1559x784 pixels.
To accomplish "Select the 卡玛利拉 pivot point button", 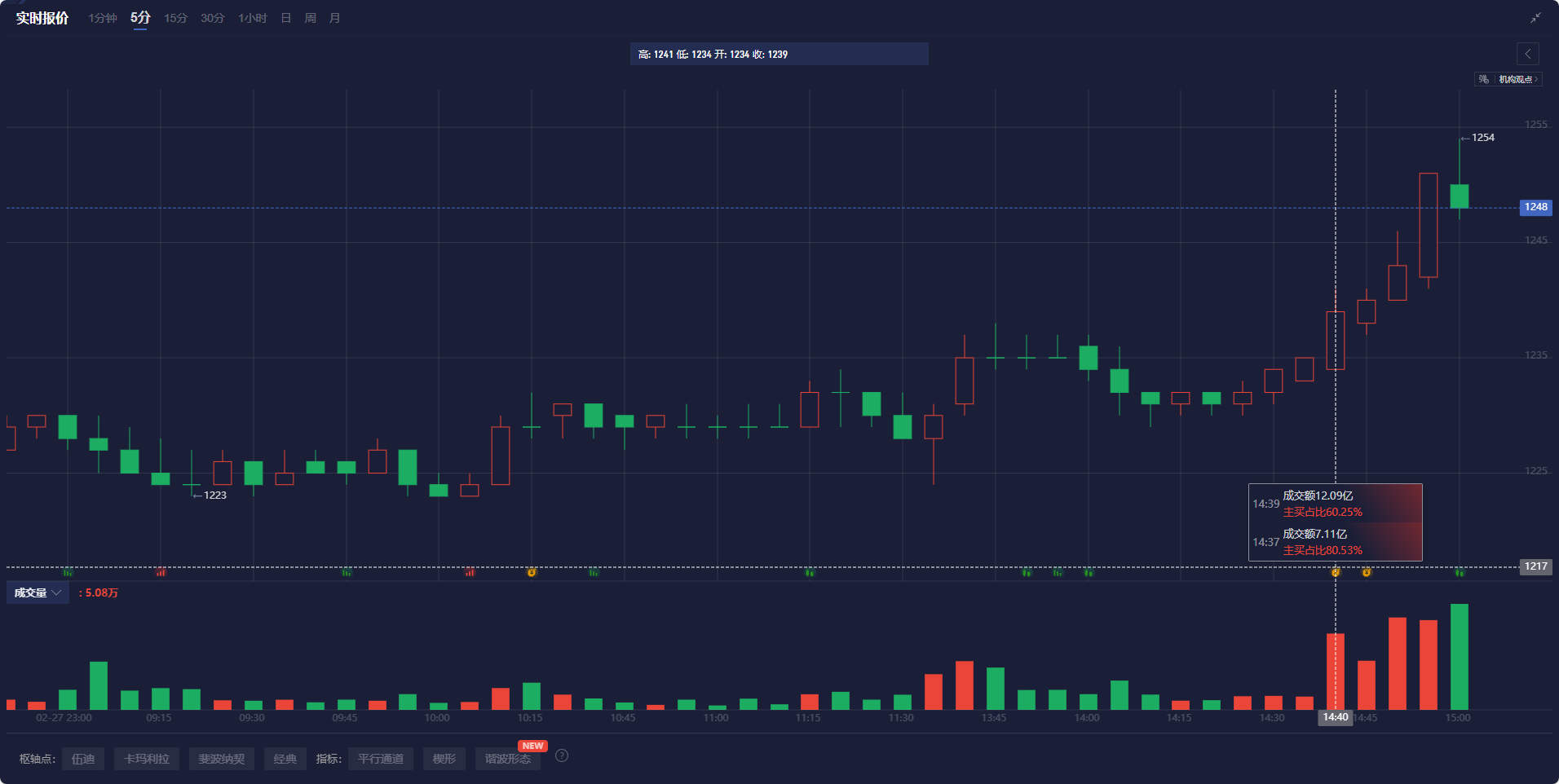I will tap(146, 758).
